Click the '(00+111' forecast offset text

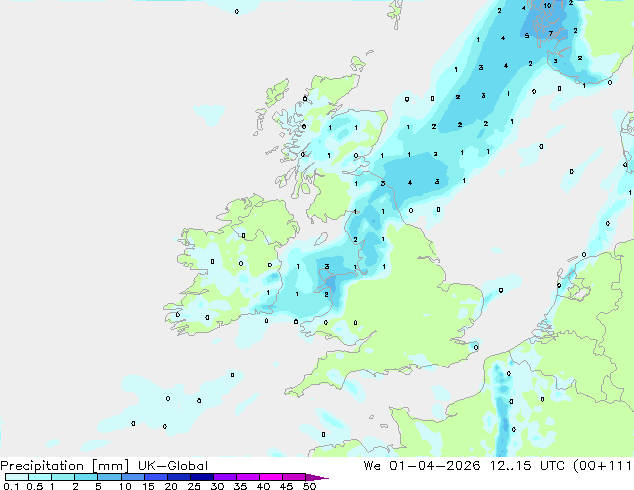[x=602, y=466]
